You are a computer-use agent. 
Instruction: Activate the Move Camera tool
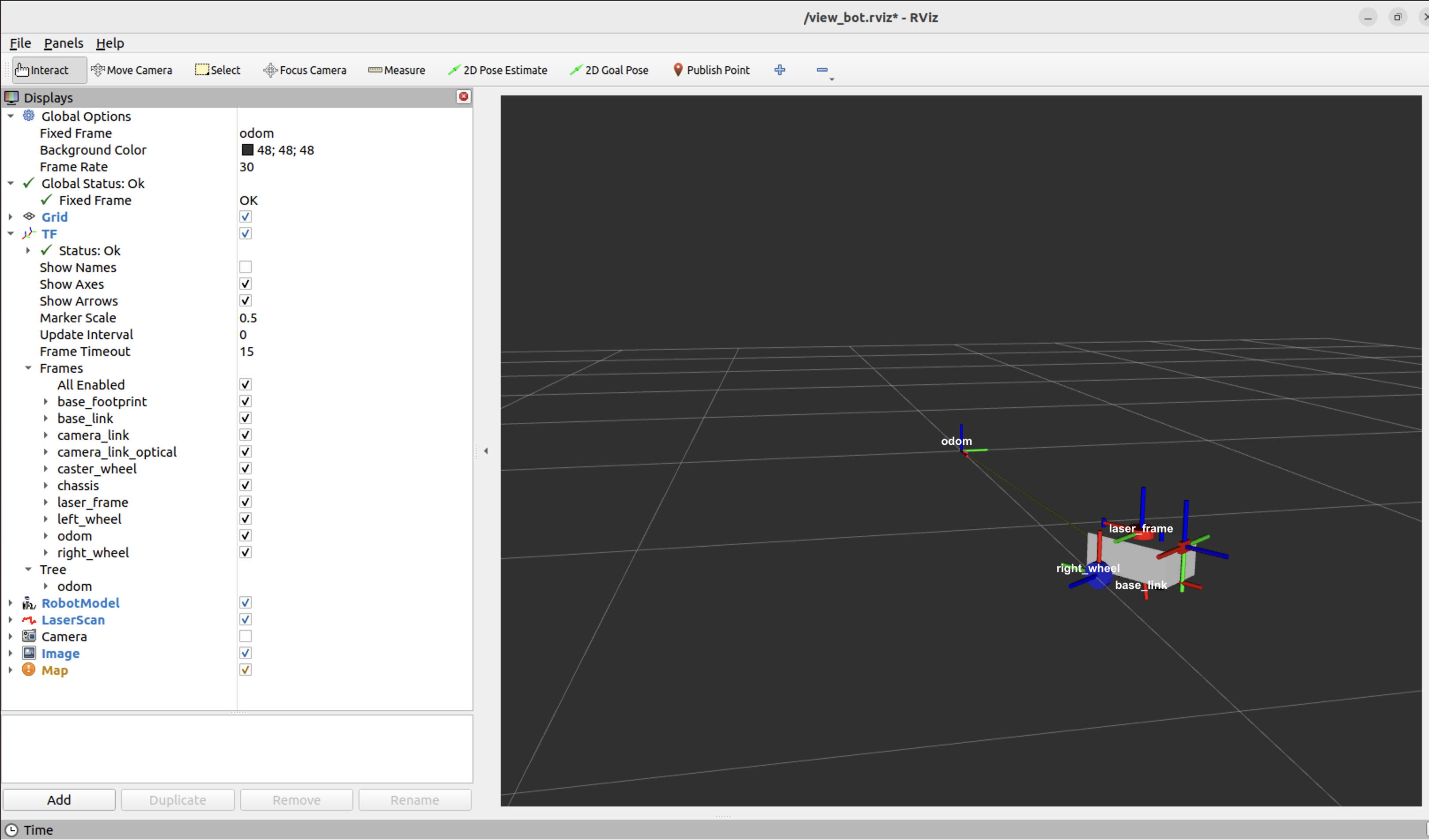tap(132, 70)
